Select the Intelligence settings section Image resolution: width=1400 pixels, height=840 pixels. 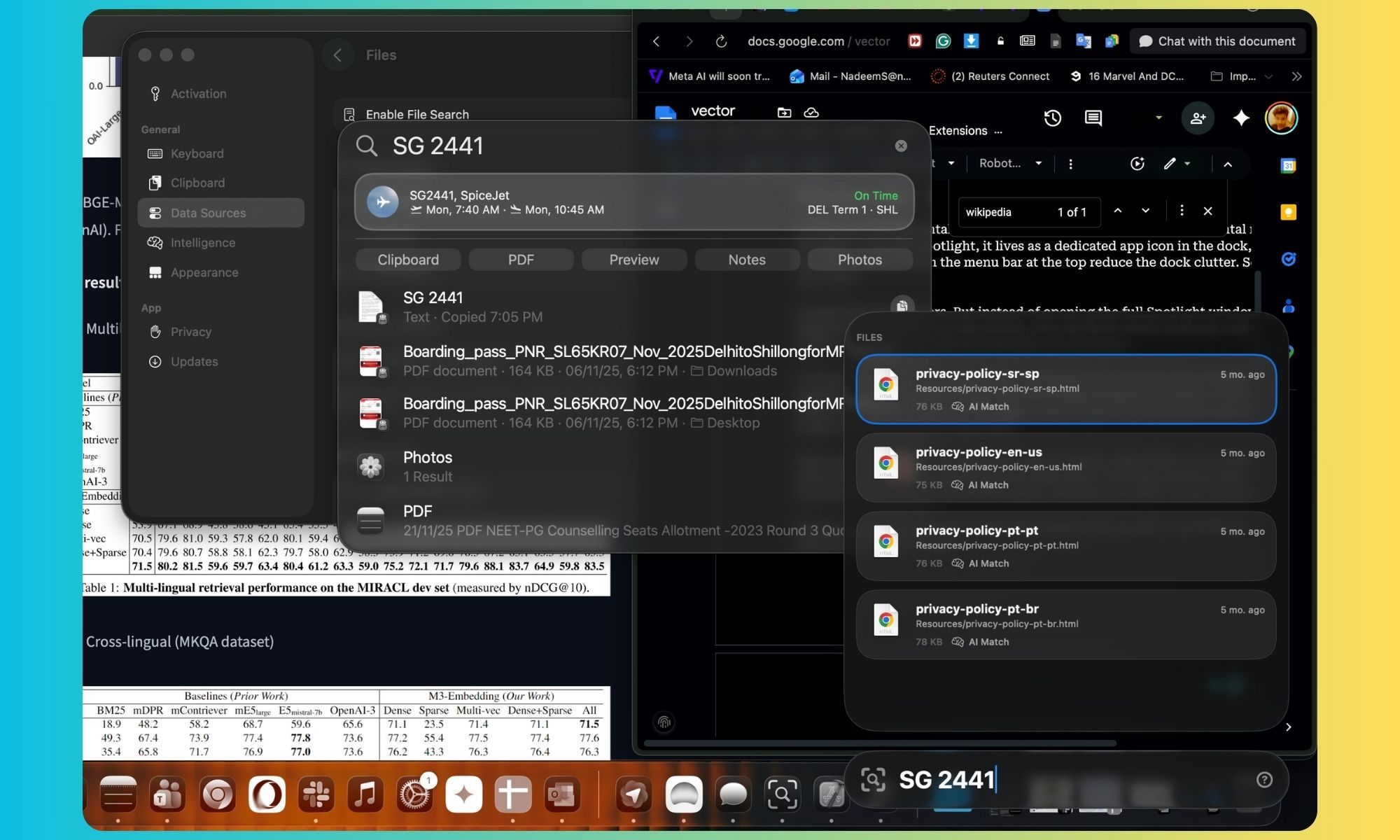click(202, 242)
